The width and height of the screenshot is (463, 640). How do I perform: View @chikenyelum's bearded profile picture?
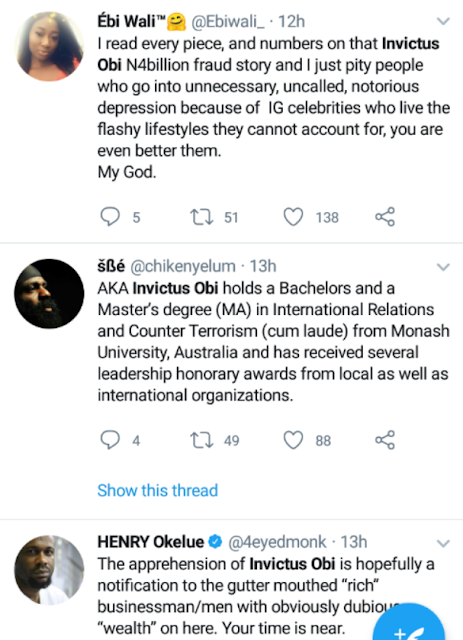[x=49, y=293]
